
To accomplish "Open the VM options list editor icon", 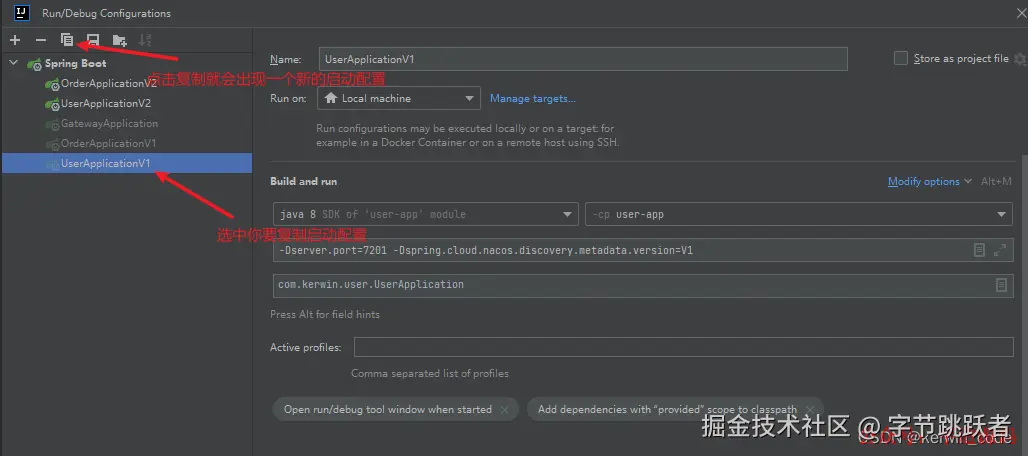I will tap(979, 250).
